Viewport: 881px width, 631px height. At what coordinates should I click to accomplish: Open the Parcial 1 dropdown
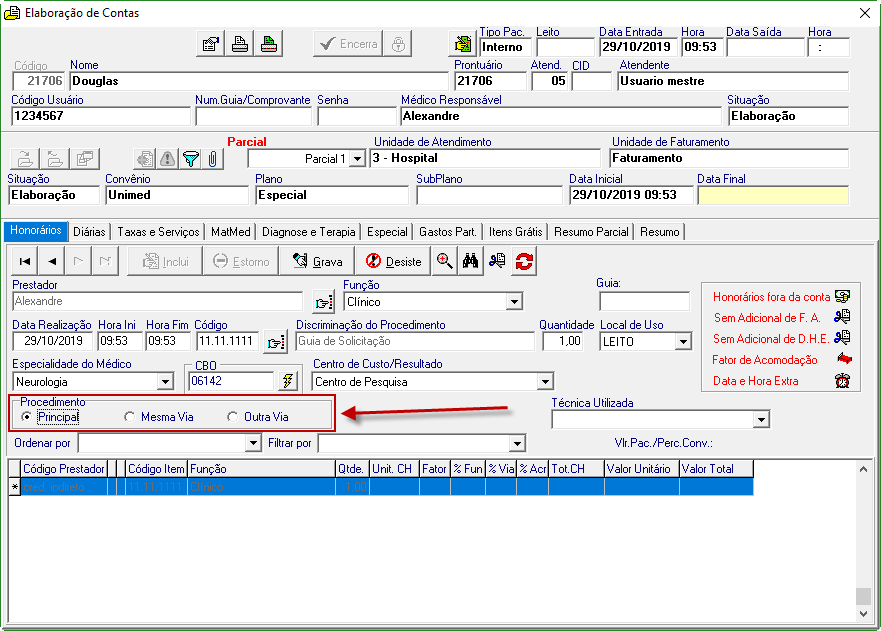click(357, 159)
